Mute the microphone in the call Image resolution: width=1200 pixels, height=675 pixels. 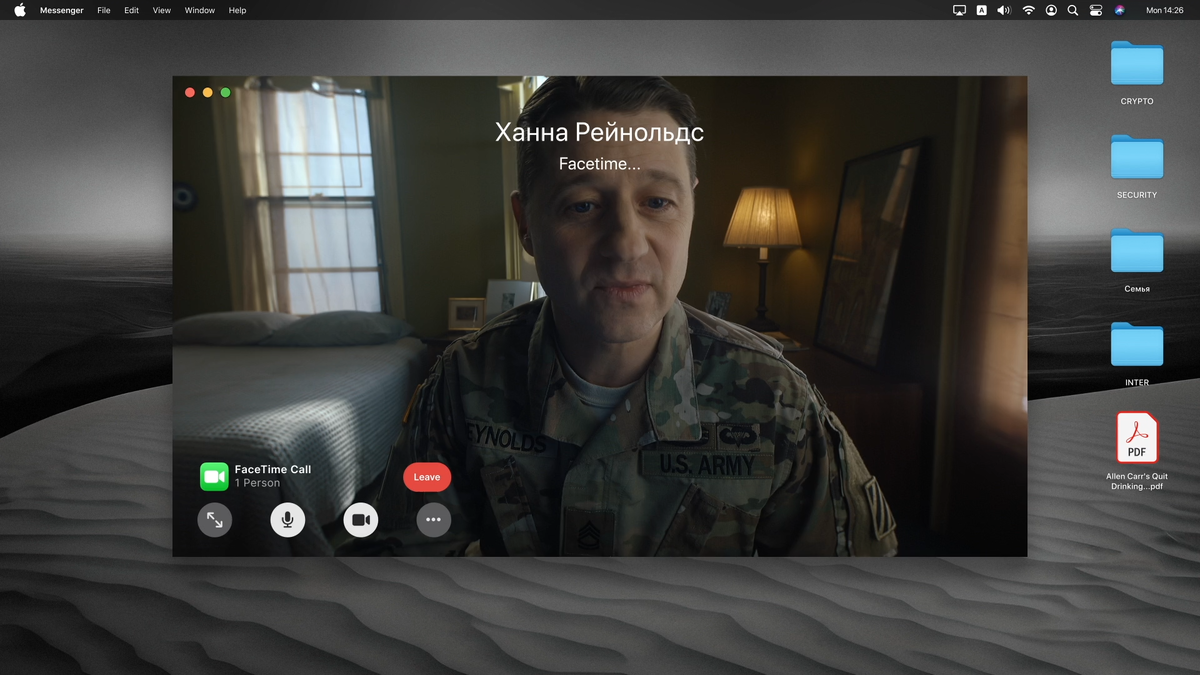pyautogui.click(x=287, y=520)
